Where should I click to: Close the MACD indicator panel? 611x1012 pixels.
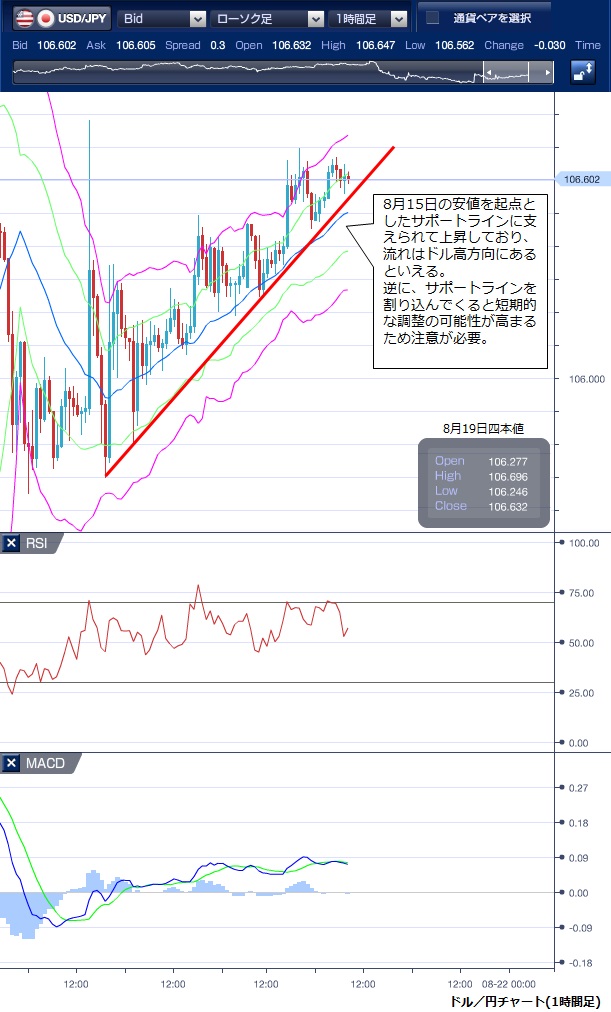[12, 763]
